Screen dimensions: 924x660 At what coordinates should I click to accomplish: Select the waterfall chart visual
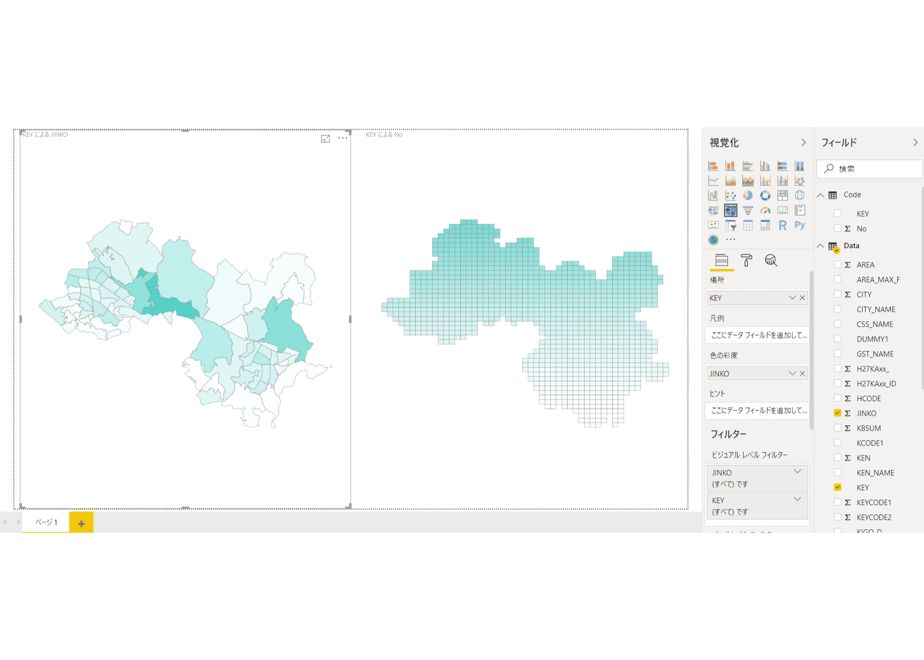(x=713, y=195)
